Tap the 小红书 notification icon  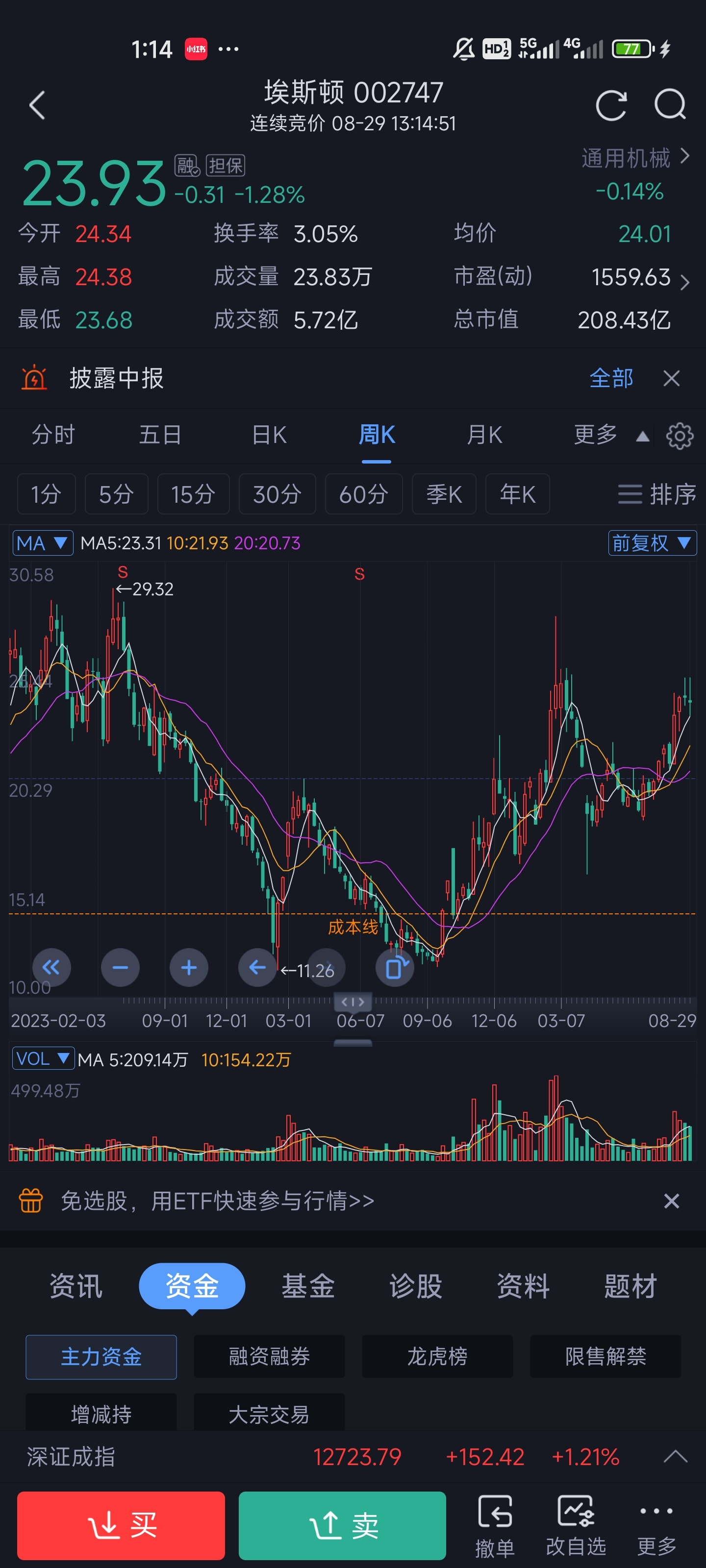tap(196, 49)
